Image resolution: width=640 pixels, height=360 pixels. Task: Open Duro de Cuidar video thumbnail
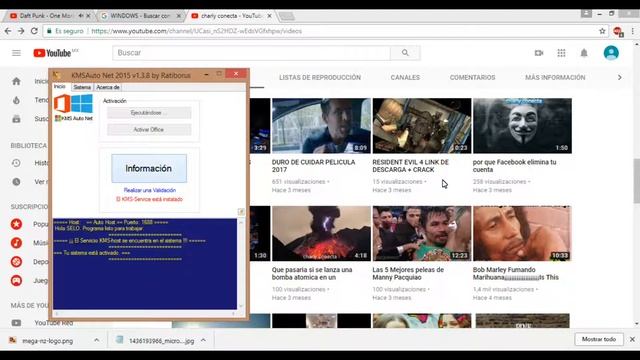[x=321, y=126]
